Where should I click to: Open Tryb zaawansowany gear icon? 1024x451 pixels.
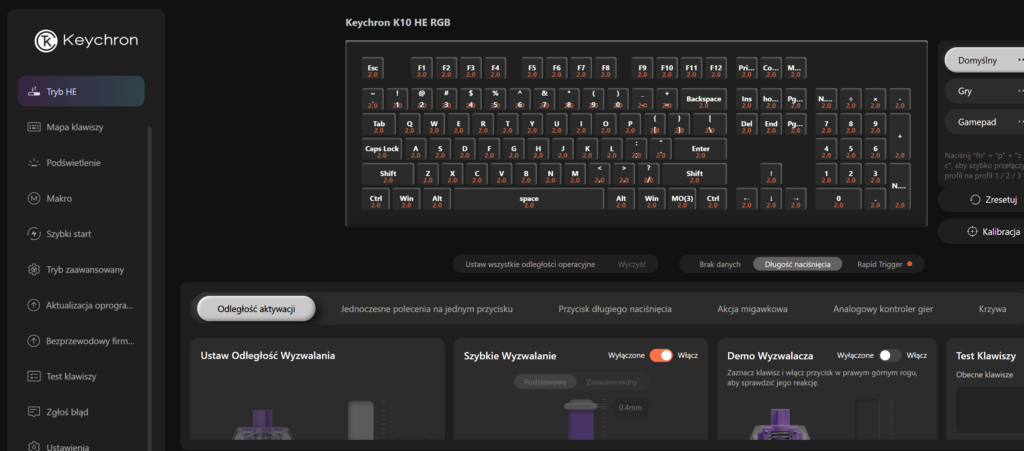(x=34, y=270)
